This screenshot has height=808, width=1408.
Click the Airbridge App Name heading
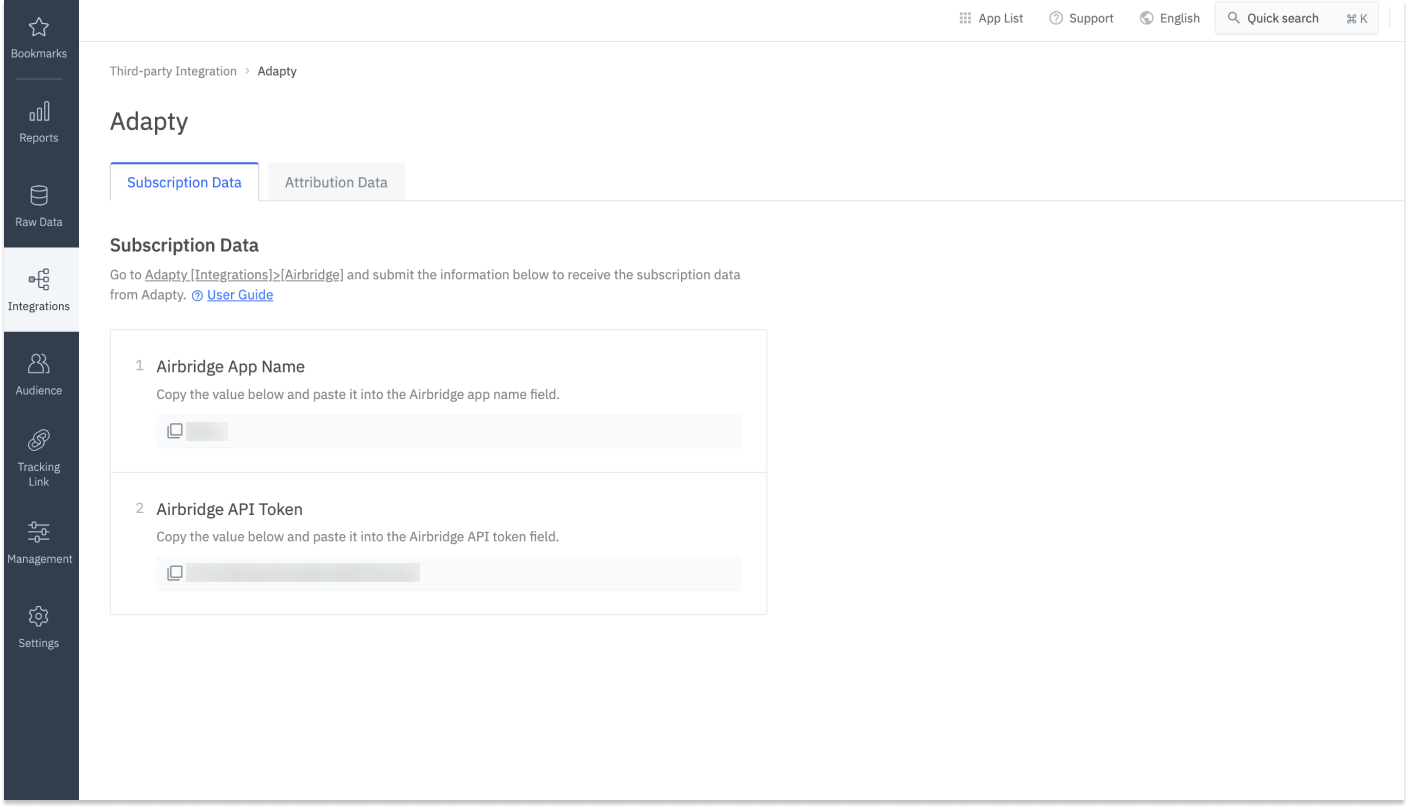coord(230,367)
